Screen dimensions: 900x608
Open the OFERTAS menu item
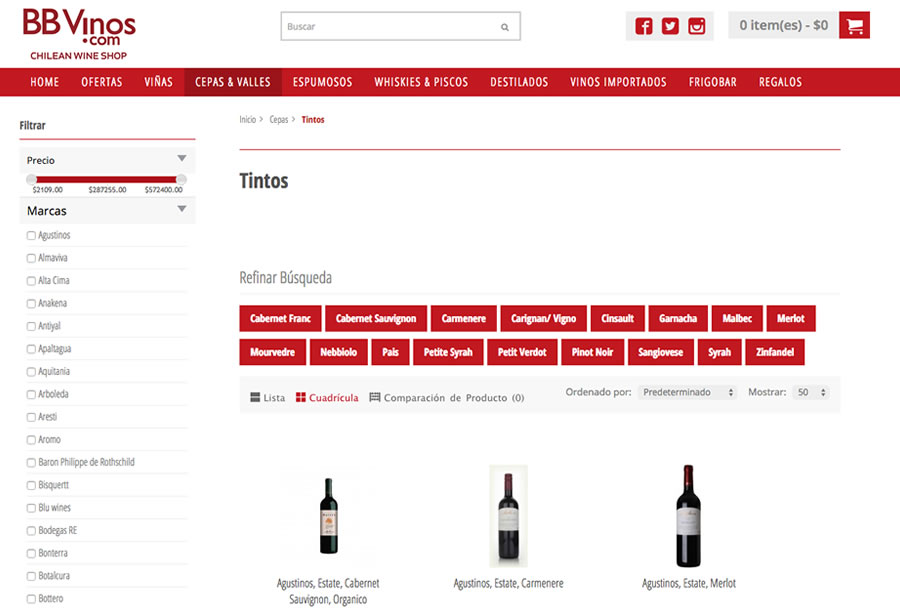[x=102, y=82]
